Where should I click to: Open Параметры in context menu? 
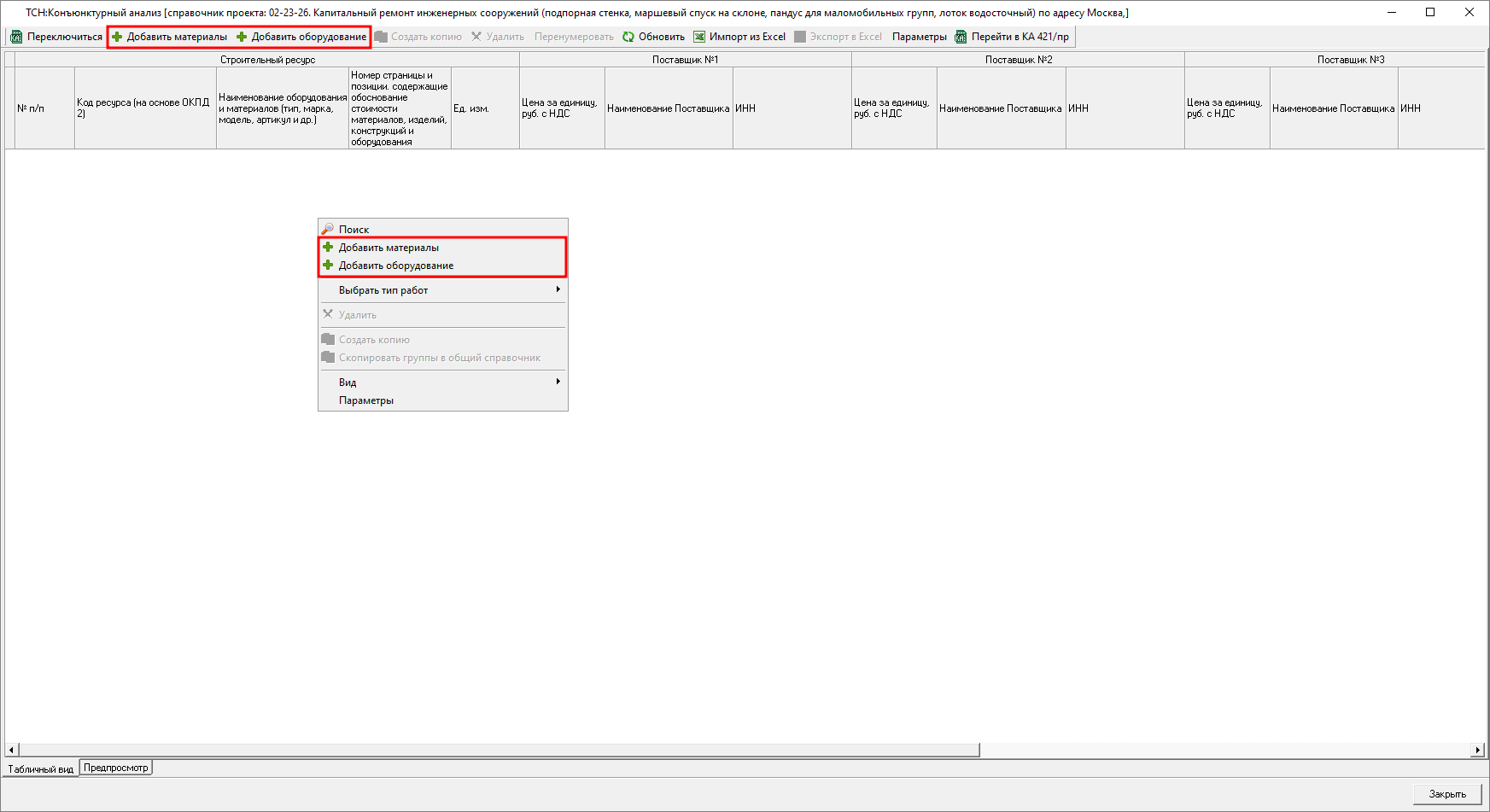366,400
